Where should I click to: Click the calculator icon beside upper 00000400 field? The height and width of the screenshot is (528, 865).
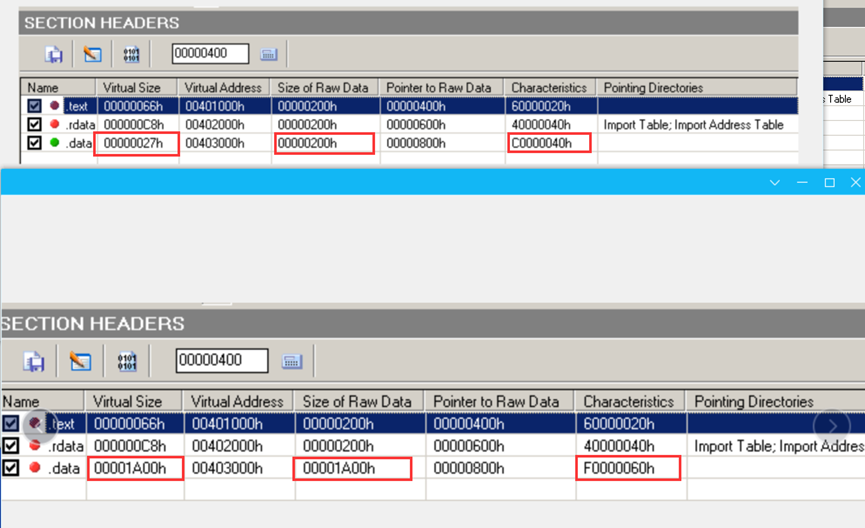[269, 54]
